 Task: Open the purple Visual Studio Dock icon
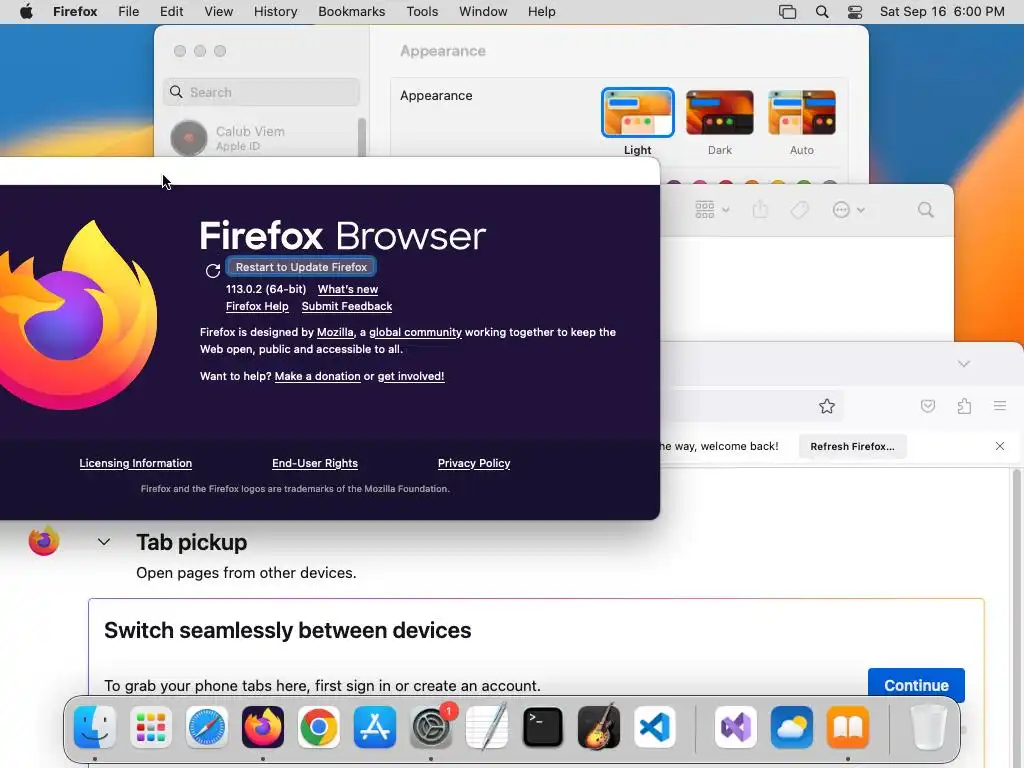tap(735, 727)
